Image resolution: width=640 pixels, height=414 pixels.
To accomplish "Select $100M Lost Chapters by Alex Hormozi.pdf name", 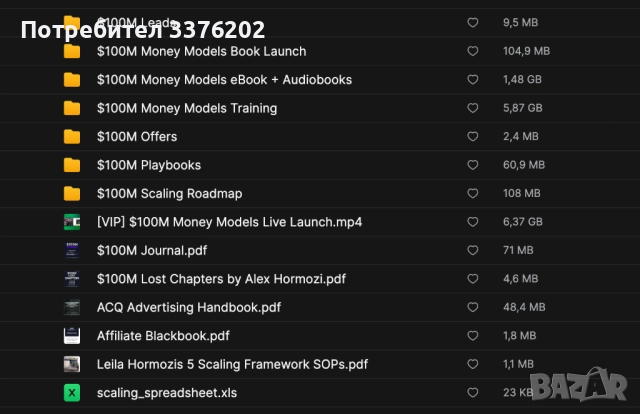I will click(x=221, y=279).
